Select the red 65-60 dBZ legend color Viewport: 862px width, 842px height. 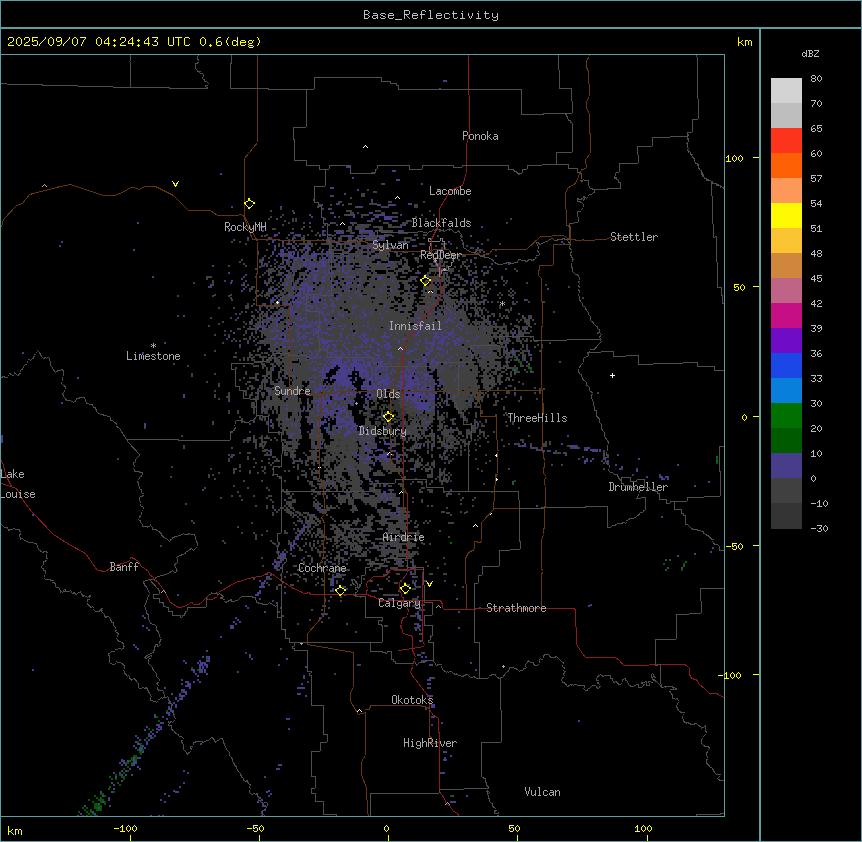click(x=786, y=141)
